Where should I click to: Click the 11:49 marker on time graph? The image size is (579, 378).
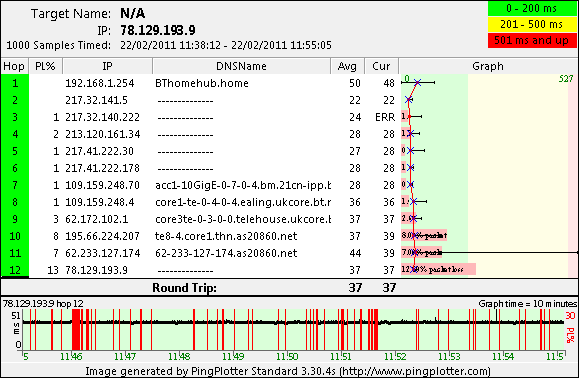click(x=233, y=357)
